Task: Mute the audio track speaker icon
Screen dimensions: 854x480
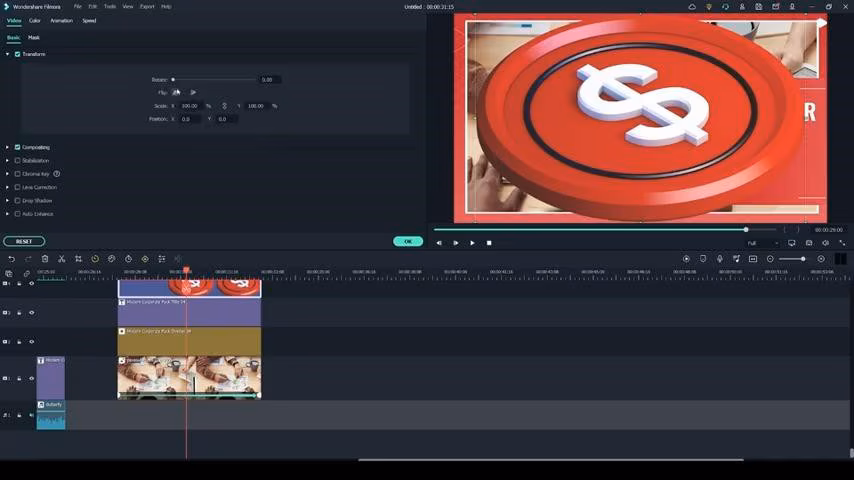Action: point(32,415)
